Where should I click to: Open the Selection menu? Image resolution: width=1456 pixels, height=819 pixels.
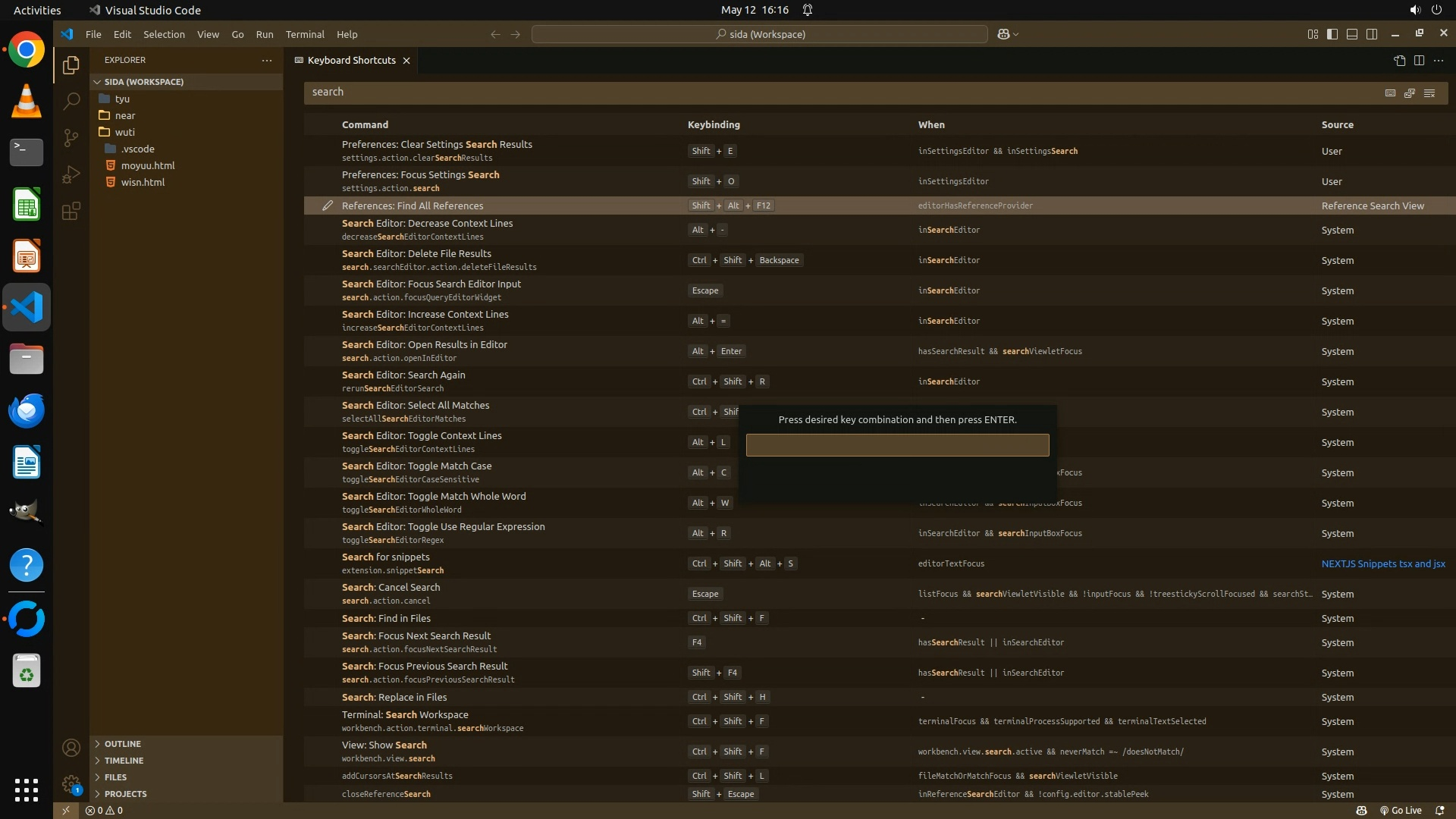coord(164,34)
